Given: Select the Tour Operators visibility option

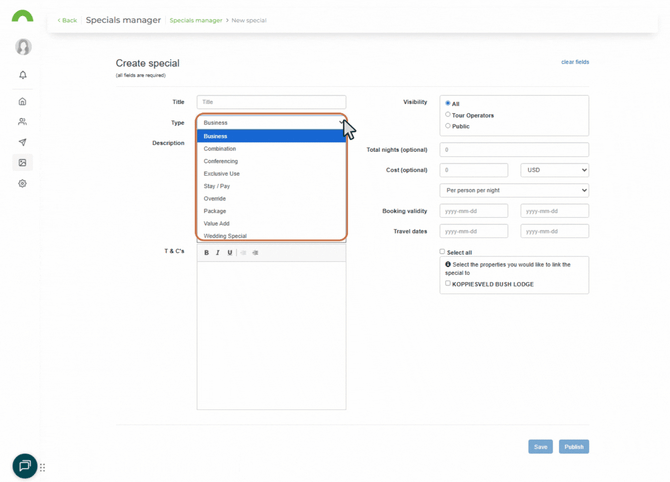Looking at the screenshot, I should point(448,115).
